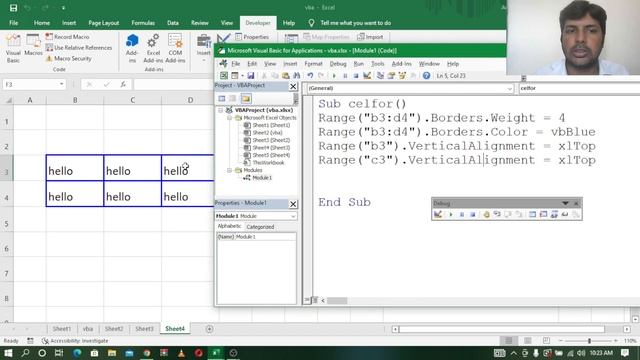Click the zoom slider in Excel status bar
The height and width of the screenshot is (360, 640).
point(589,340)
